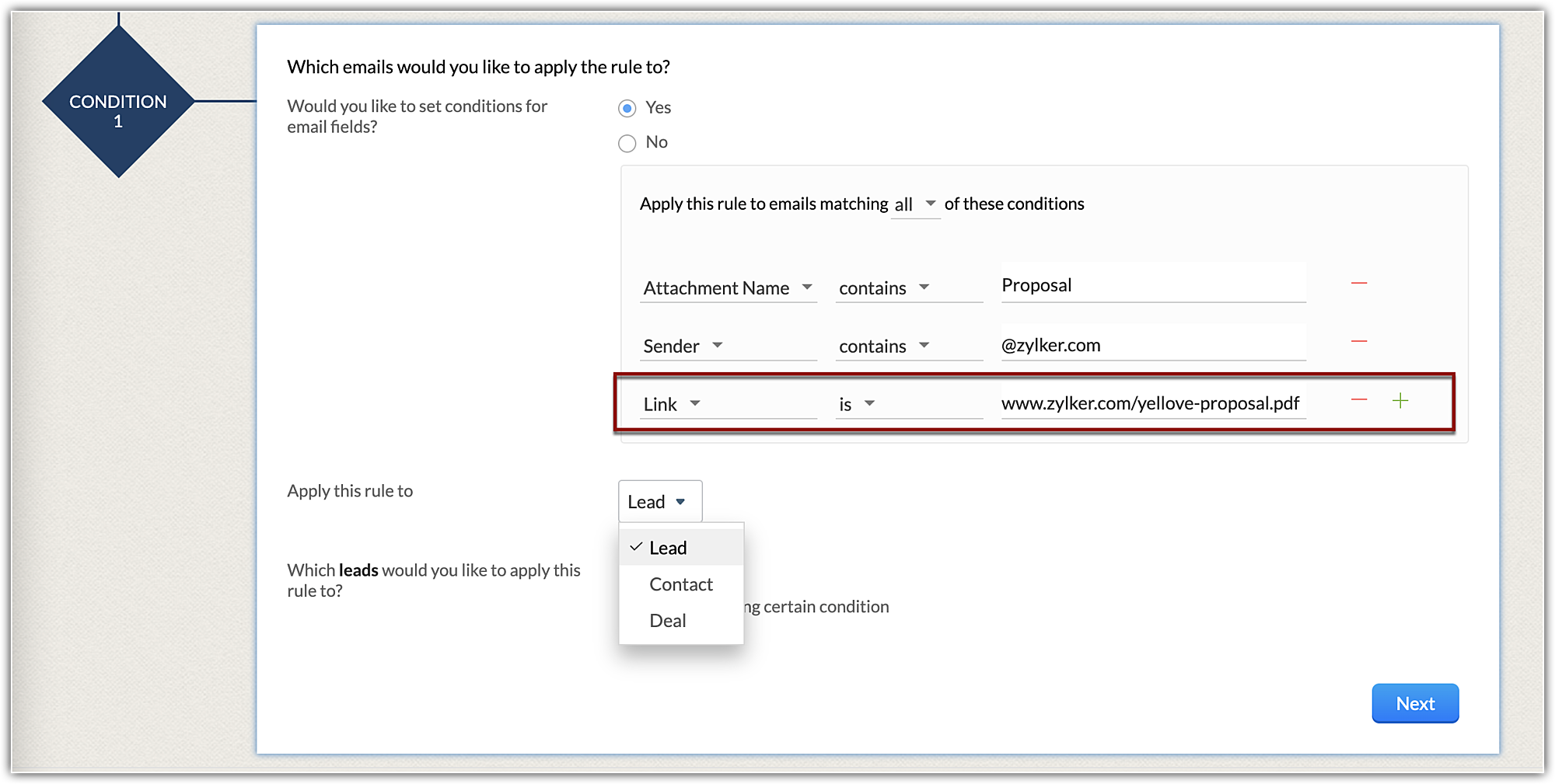
Task: Click the Condition 1 diamond step
Action: (118, 102)
